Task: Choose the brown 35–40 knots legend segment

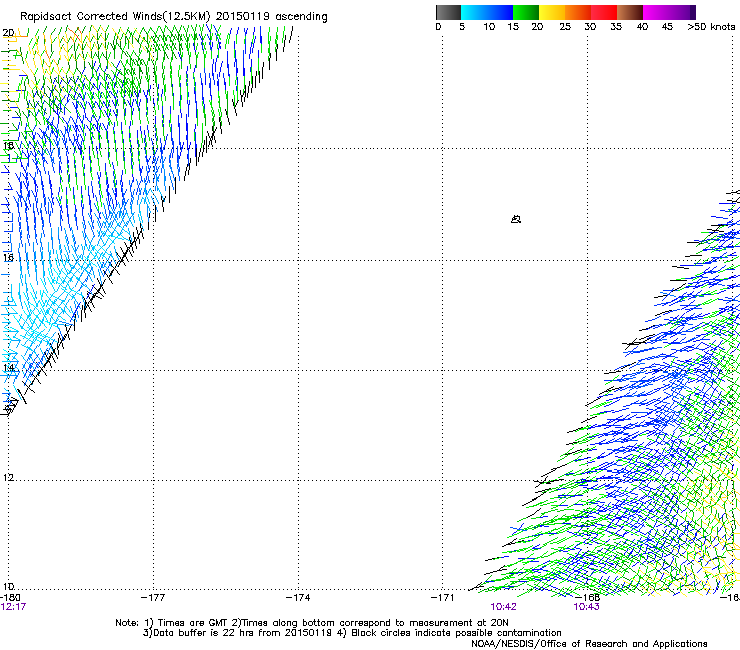Action: tap(630, 12)
